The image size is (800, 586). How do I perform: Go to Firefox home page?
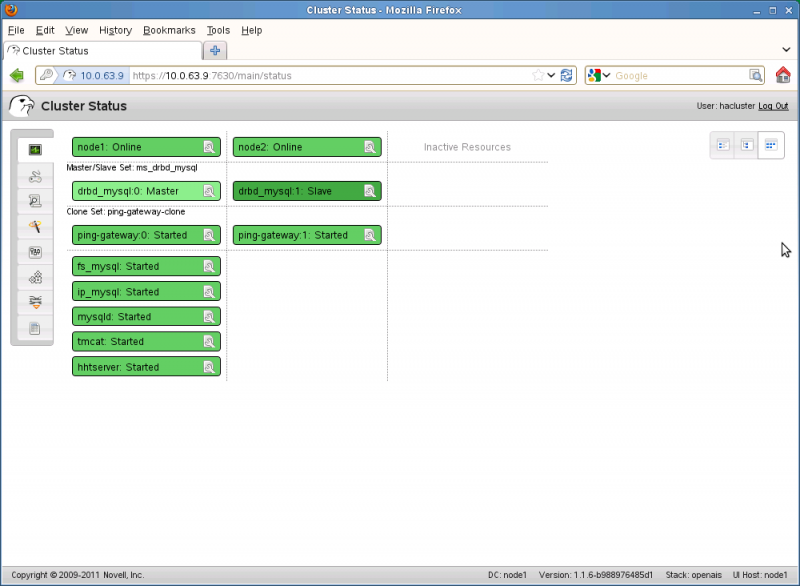(783, 75)
